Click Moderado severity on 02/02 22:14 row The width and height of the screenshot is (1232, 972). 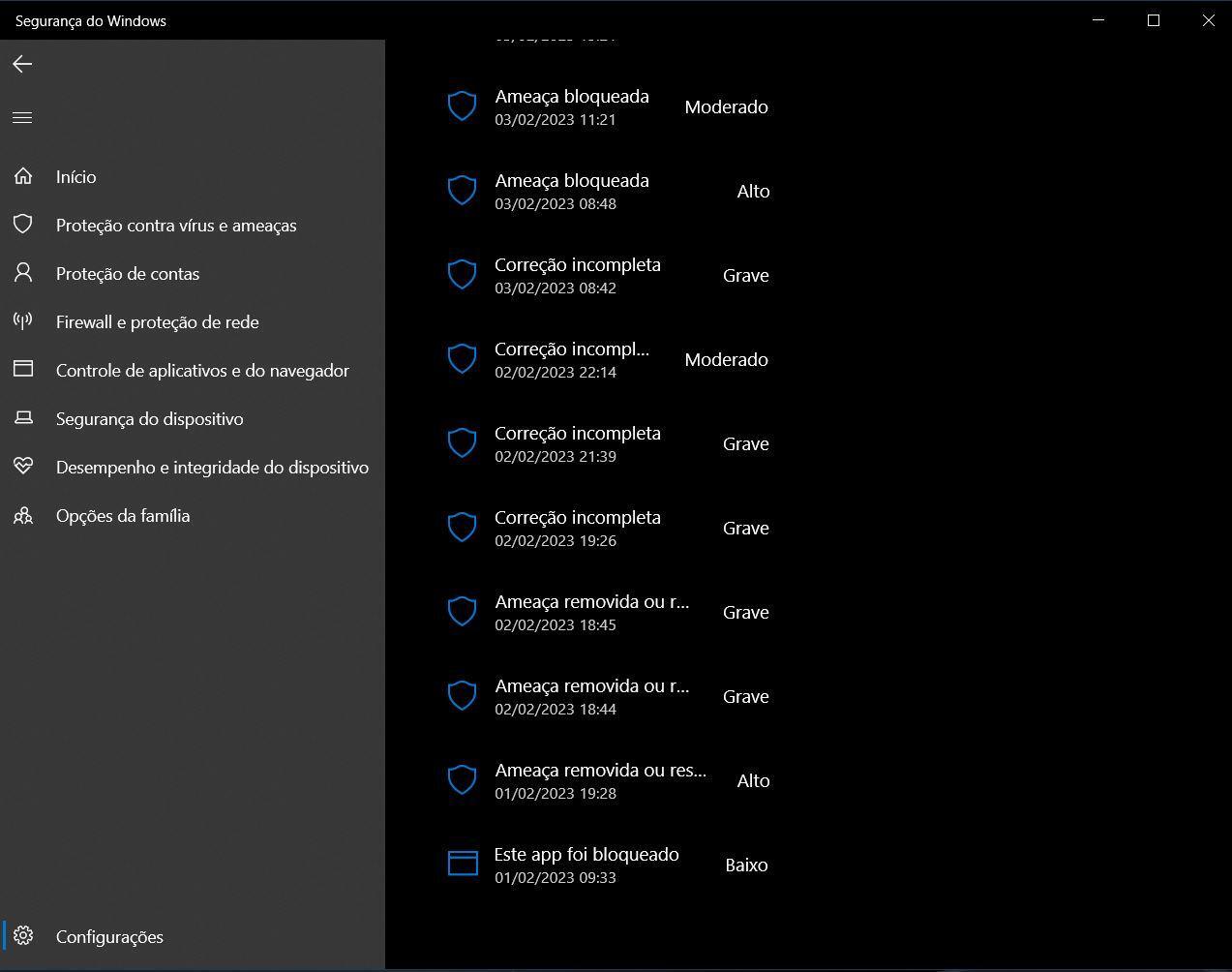(726, 359)
